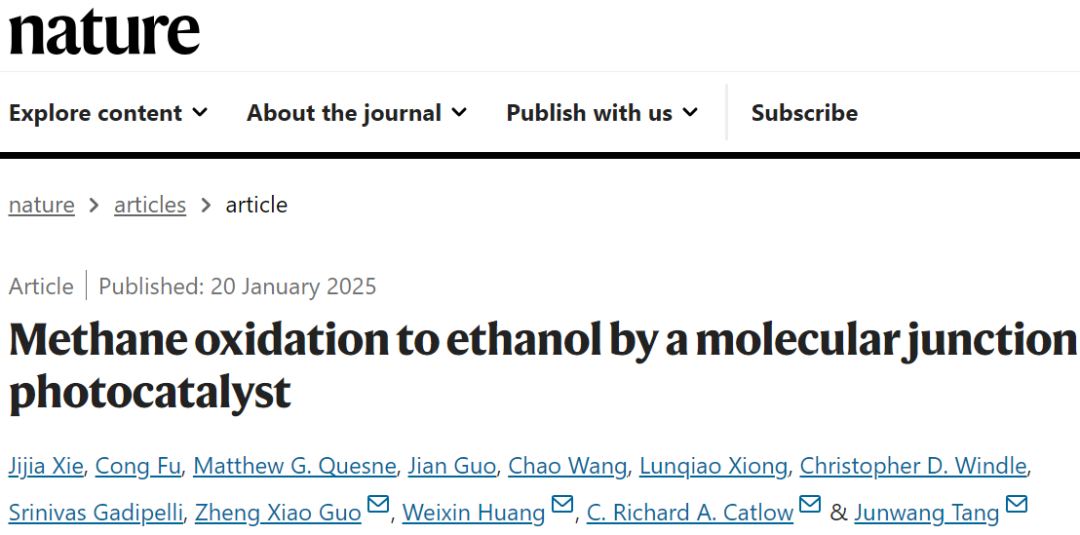Expand the Publish with us menu
Screen dimensions: 1080x535
pos(602,113)
